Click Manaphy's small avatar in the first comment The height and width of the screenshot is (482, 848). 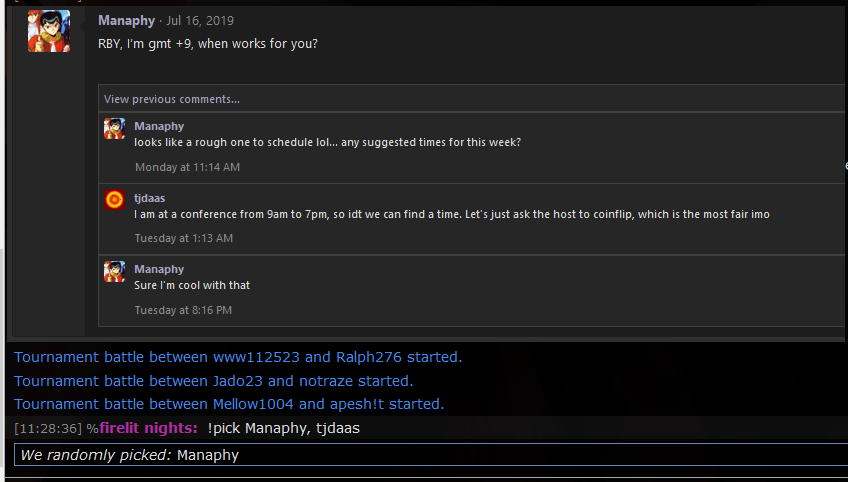click(115, 129)
